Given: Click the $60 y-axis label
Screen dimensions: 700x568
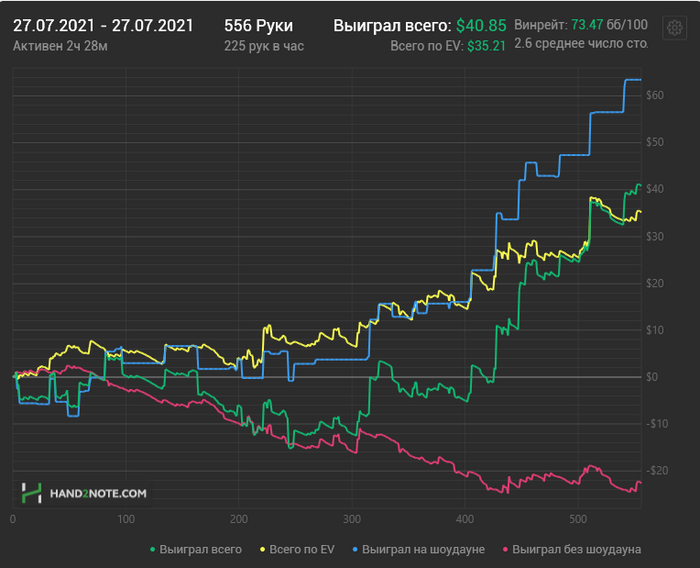Looking at the screenshot, I should 655,95.
